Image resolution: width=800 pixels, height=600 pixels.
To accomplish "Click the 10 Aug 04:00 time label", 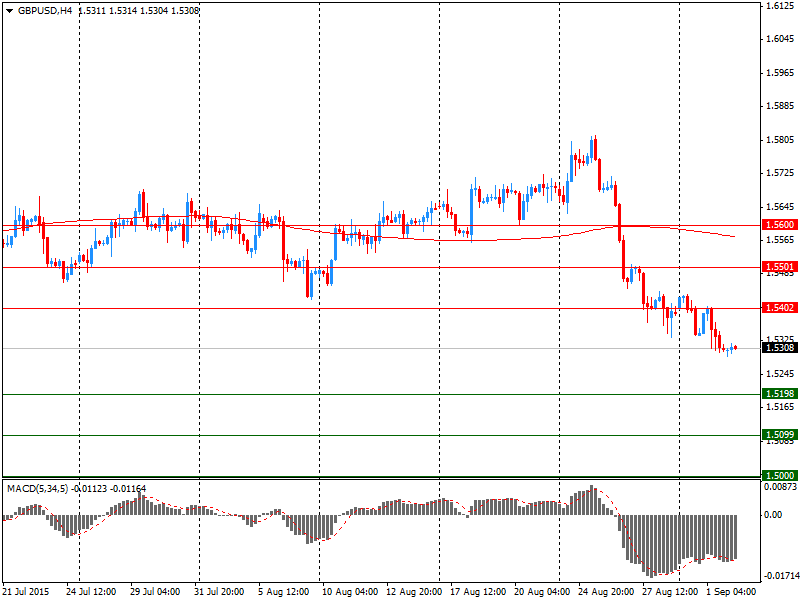I will [x=350, y=592].
